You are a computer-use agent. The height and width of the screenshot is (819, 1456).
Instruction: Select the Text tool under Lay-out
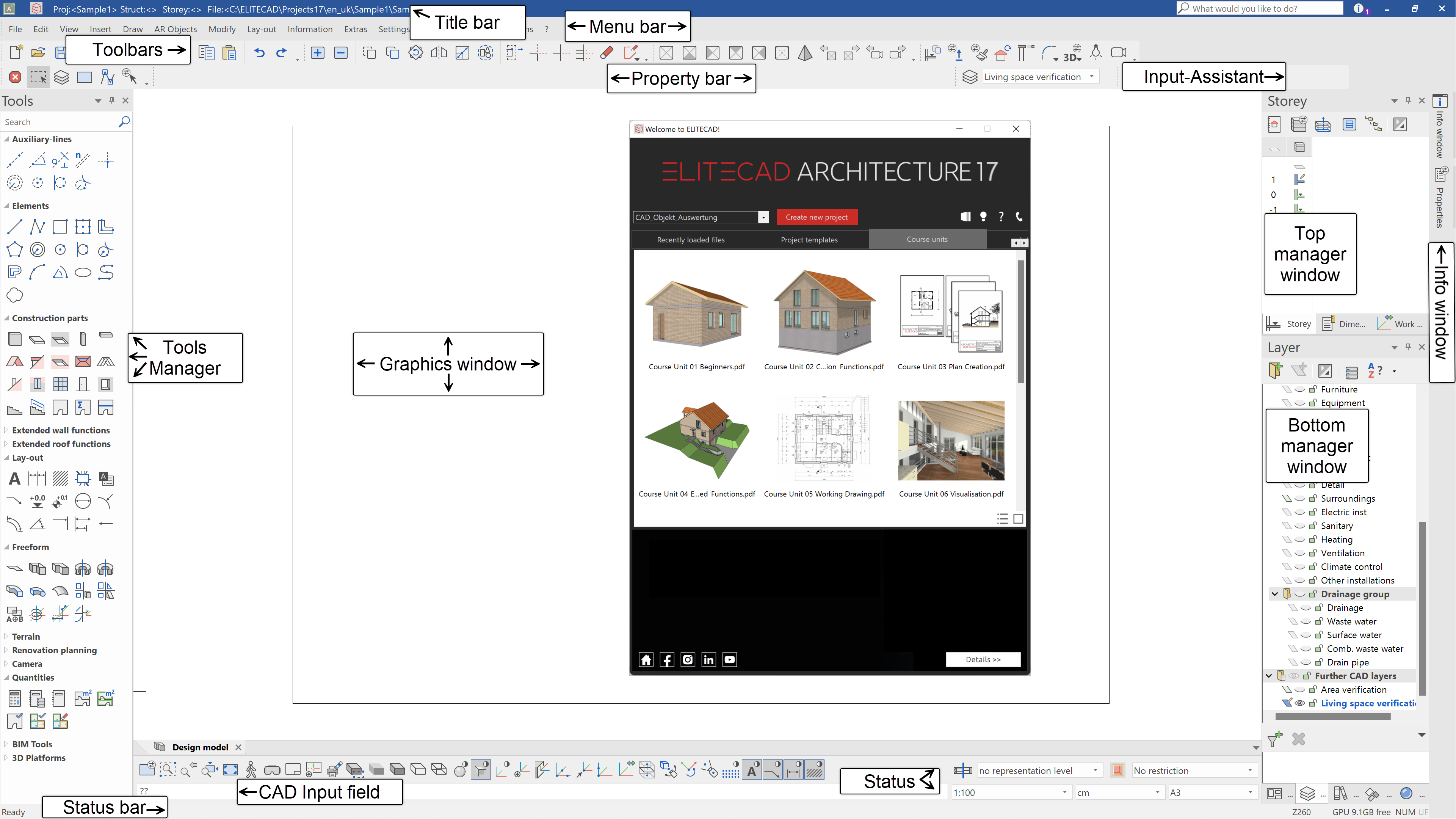[15, 479]
